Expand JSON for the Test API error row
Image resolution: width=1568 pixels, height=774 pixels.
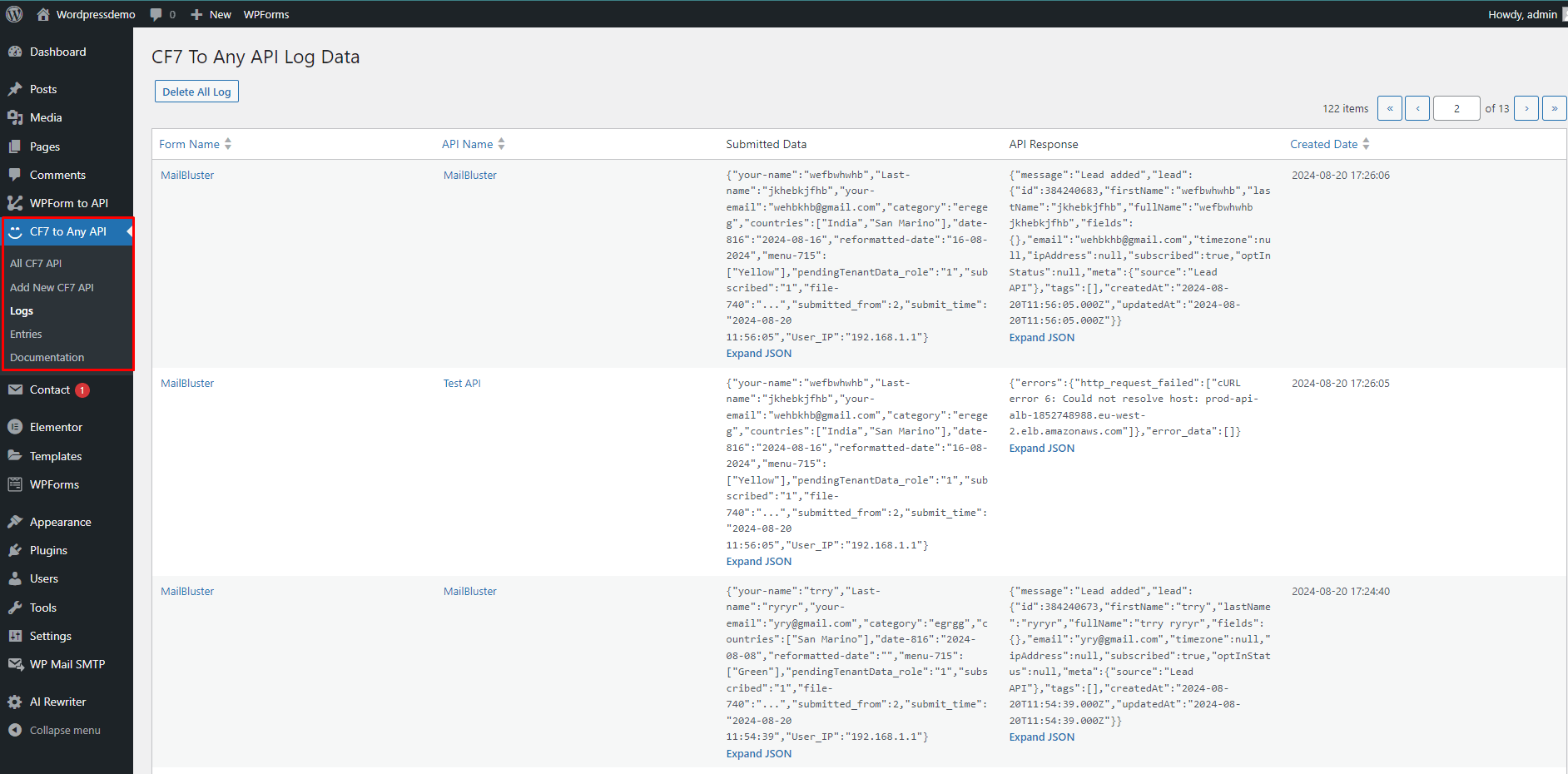(1041, 448)
